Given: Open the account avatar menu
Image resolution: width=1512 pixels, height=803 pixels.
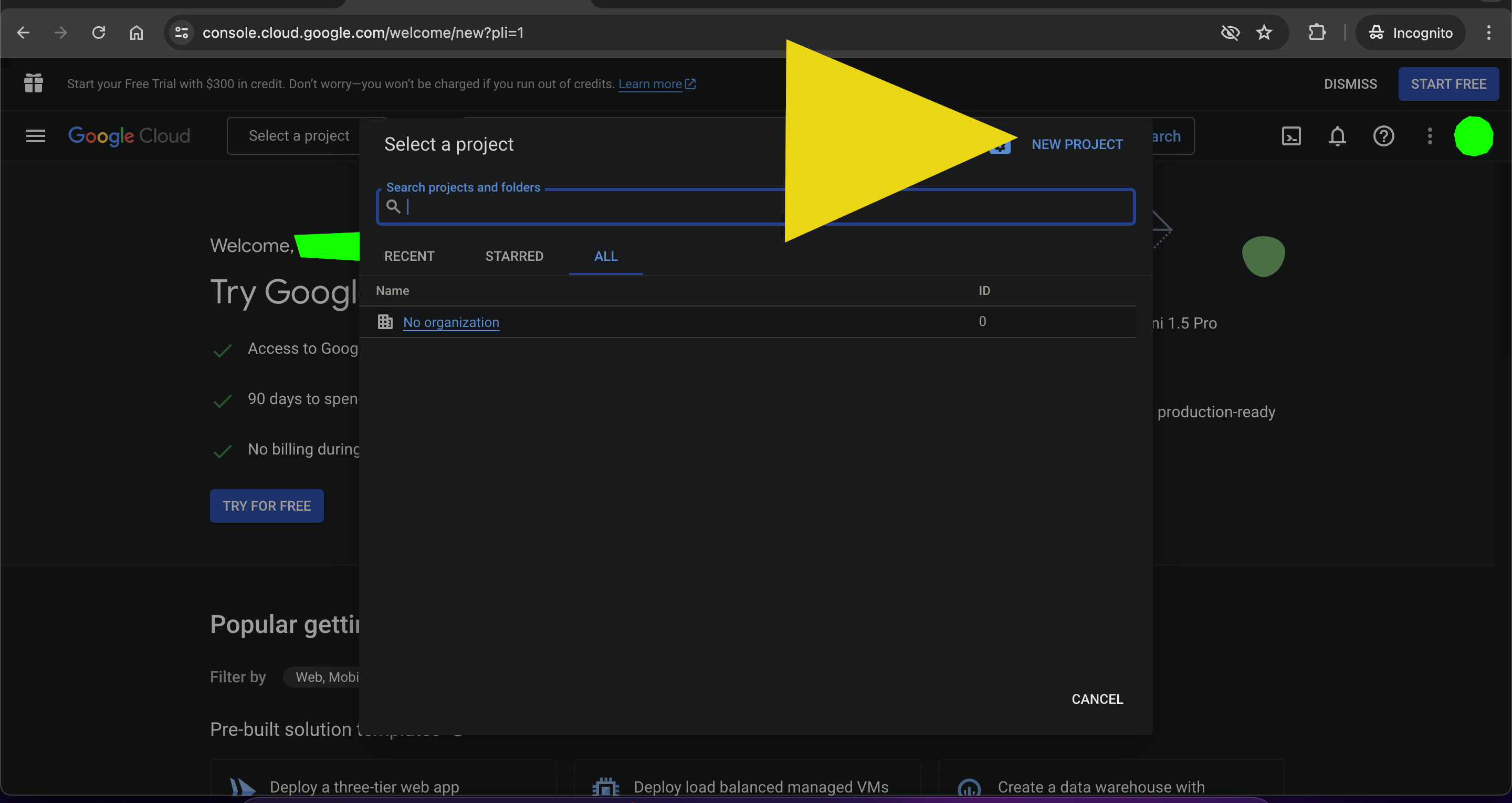Looking at the screenshot, I should pos(1473,136).
